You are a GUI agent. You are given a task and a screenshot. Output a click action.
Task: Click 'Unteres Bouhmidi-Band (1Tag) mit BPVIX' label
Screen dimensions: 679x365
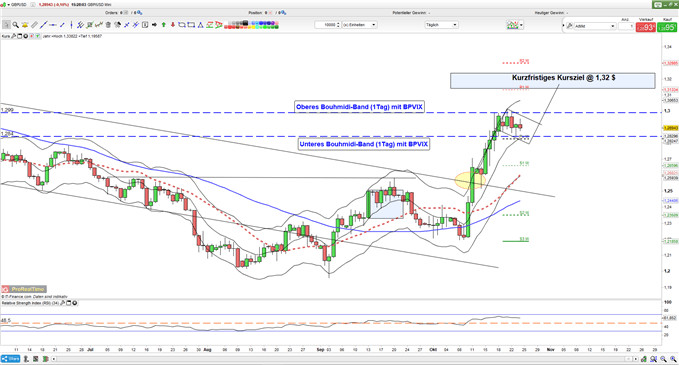[x=364, y=144]
